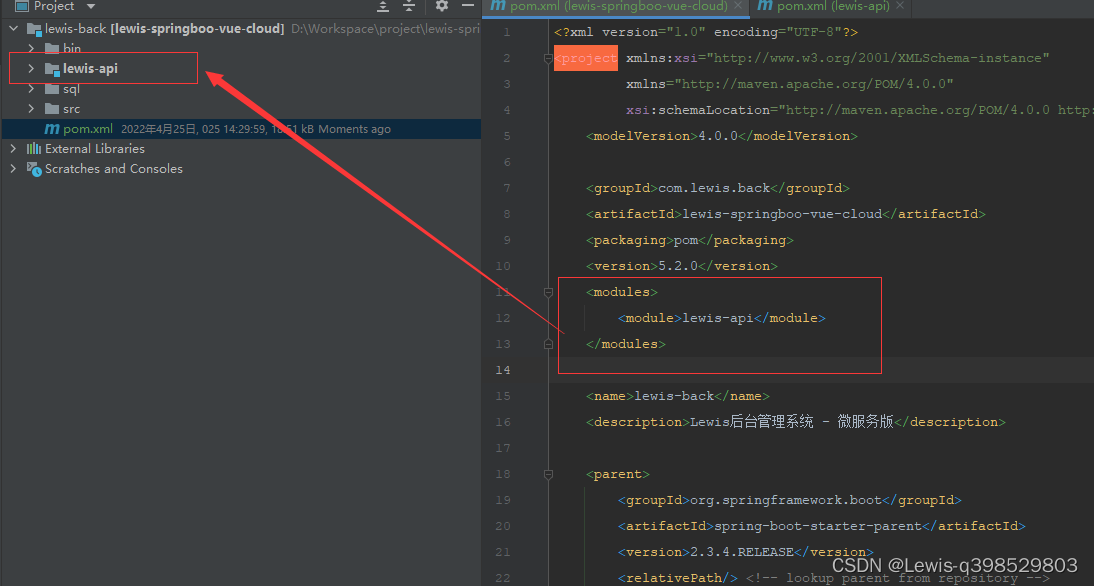Click the Collapse All icon in Project panel
Image resolution: width=1094 pixels, height=586 pixels.
click(409, 6)
